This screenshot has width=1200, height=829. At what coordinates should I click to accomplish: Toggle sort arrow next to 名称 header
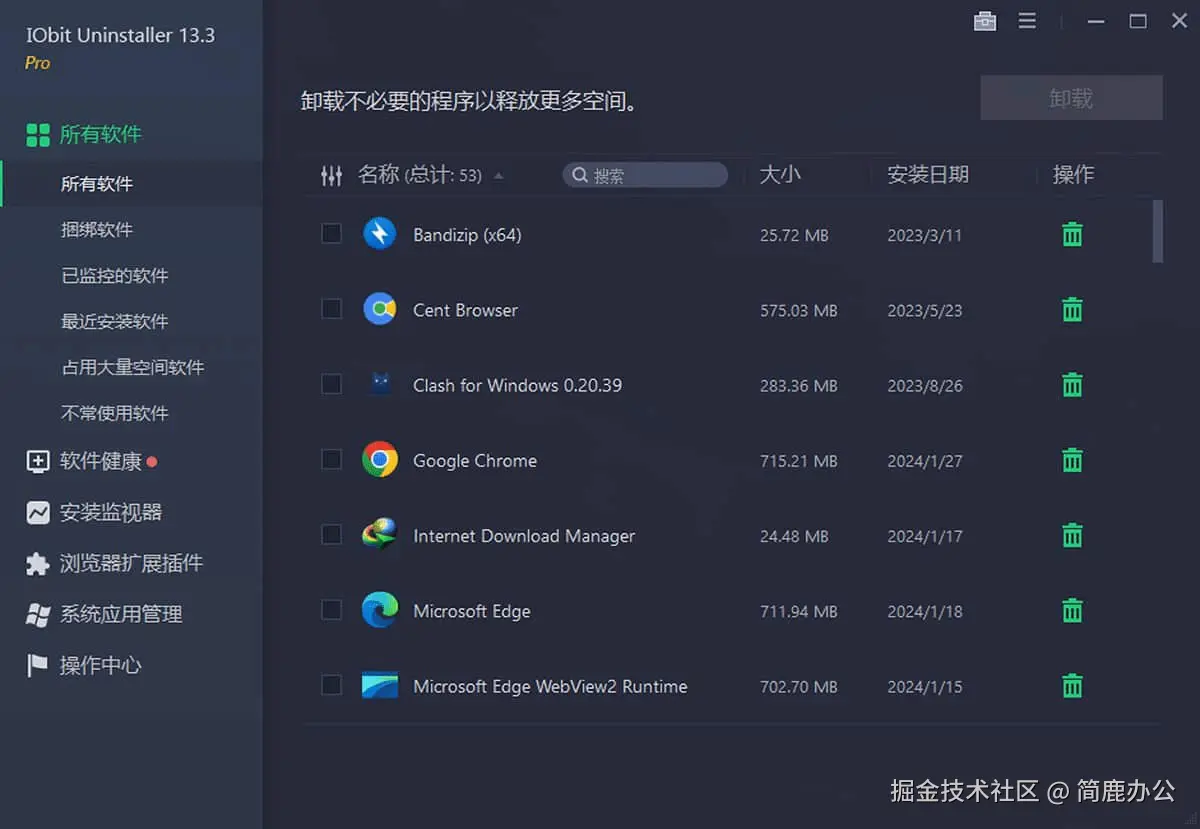click(499, 176)
